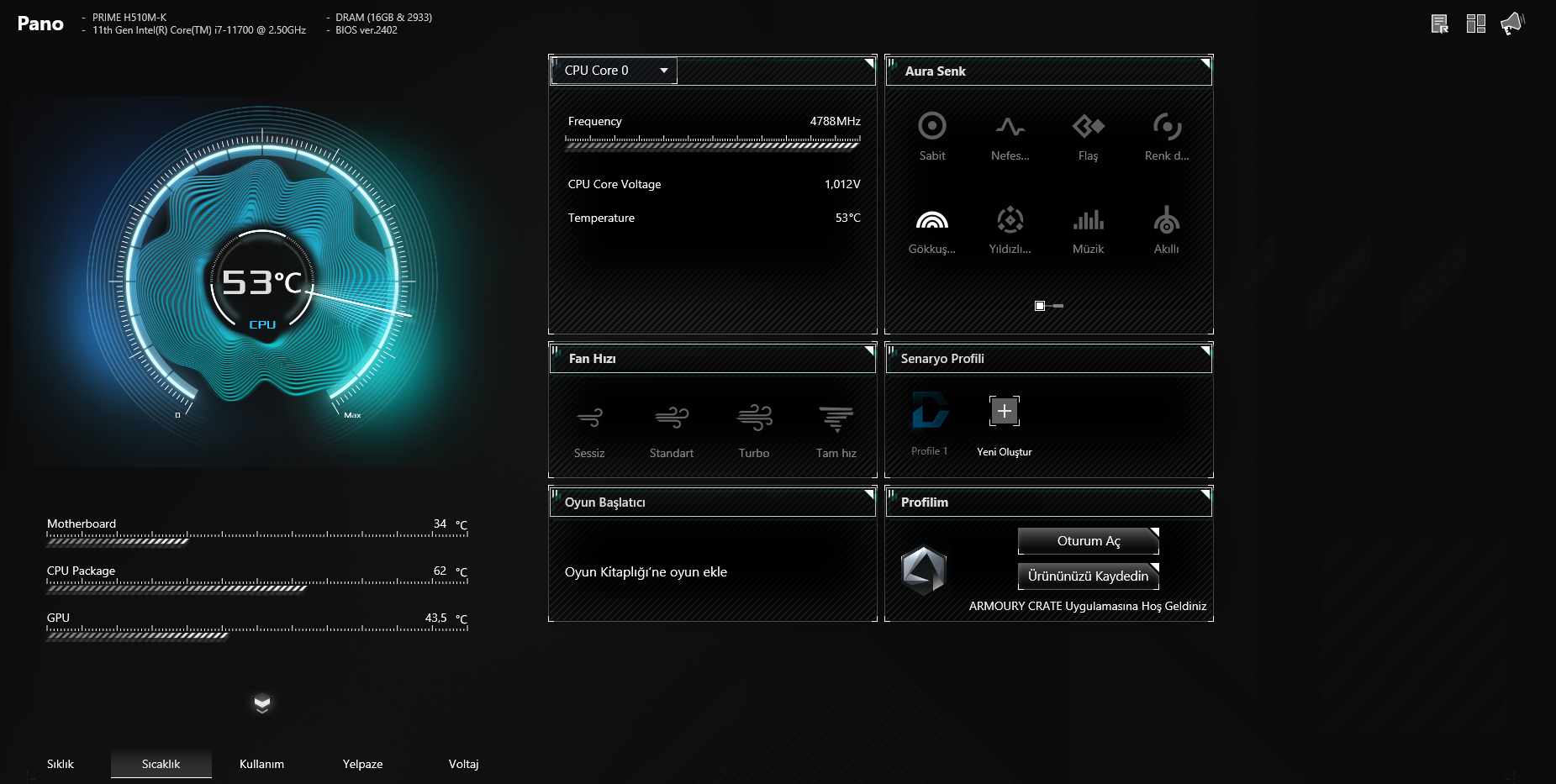Screen dimensions: 1556x784
Task: Expand the sensor list chevron below GPU
Action: pos(262,703)
